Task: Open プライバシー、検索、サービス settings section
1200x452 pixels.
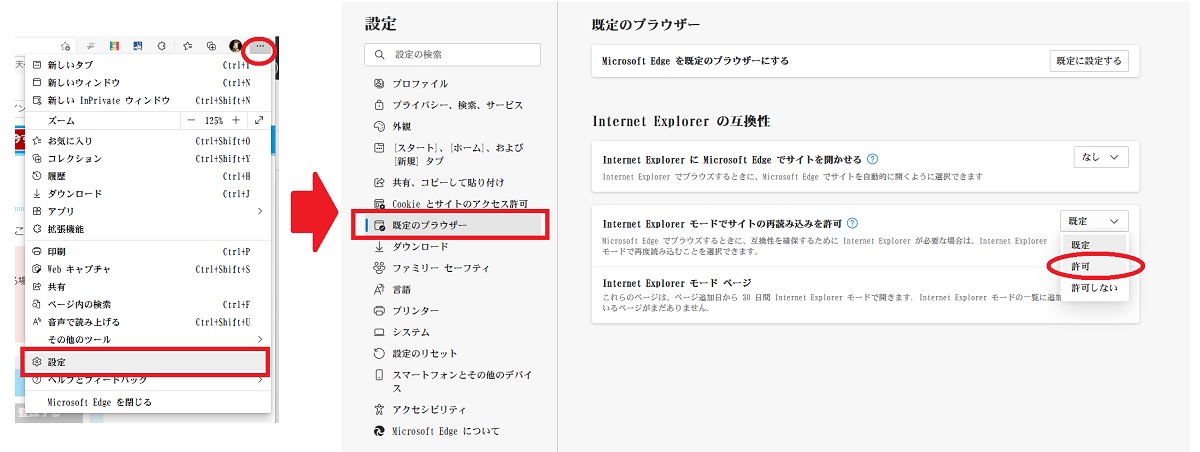Action: tap(453, 105)
